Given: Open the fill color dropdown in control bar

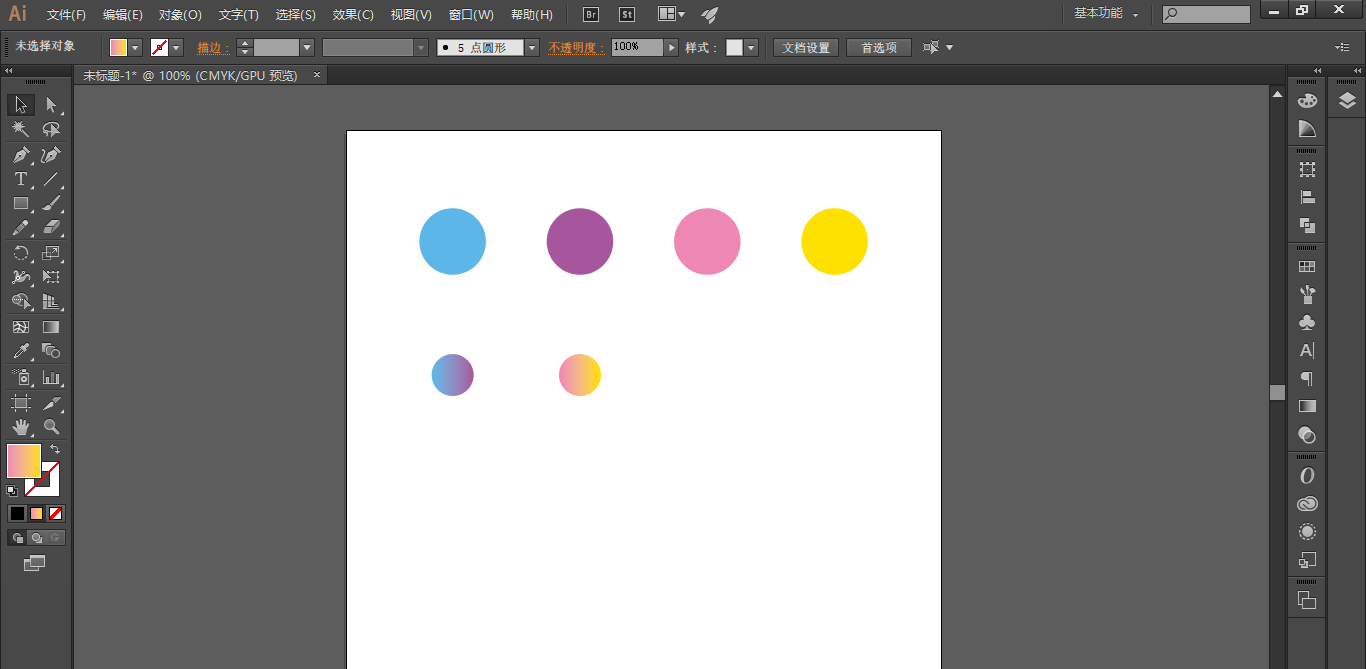Looking at the screenshot, I should pos(136,47).
